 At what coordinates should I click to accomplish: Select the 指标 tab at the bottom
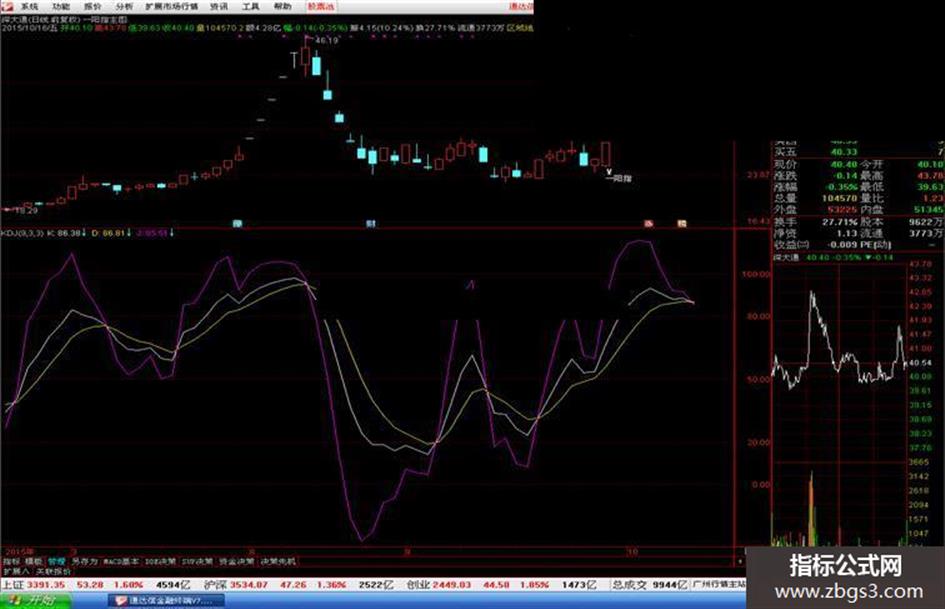pyautogui.click(x=11, y=561)
